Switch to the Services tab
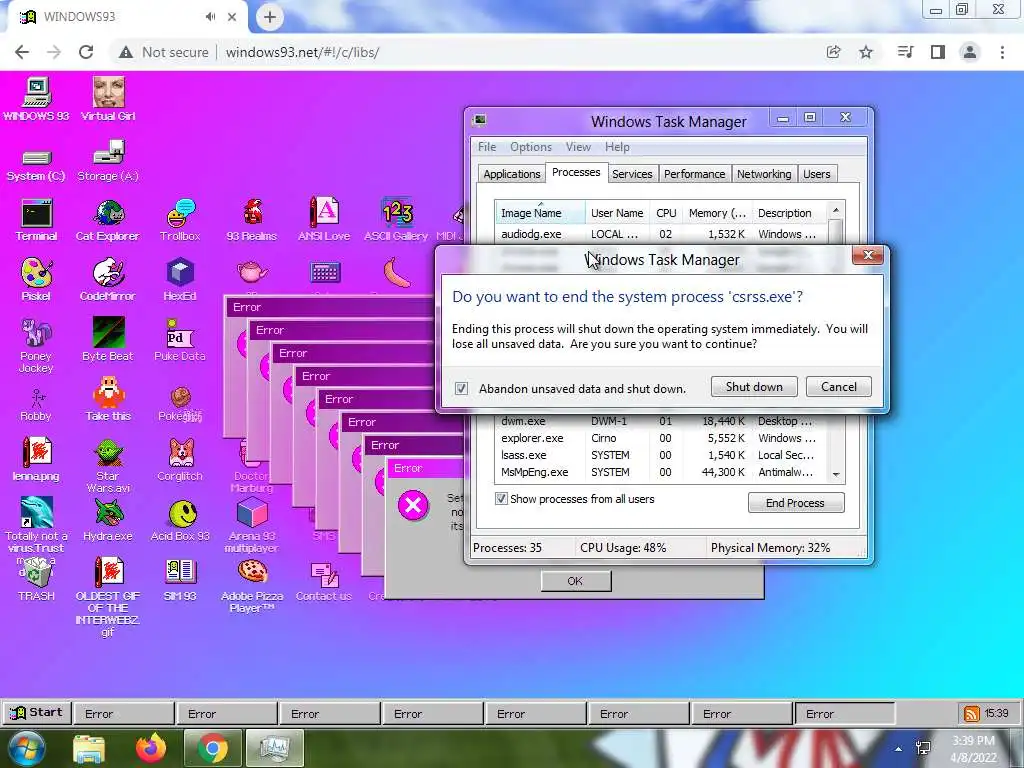 pos(632,174)
